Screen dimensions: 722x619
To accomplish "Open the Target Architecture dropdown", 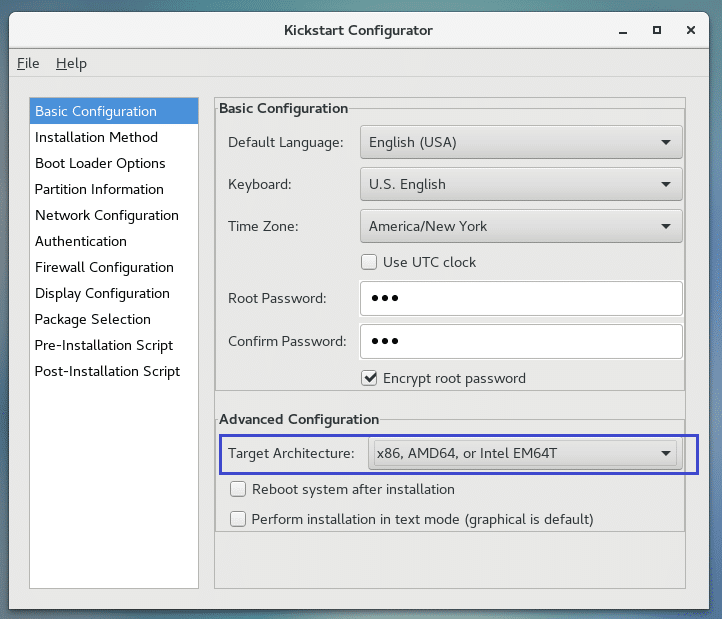I will coord(523,453).
